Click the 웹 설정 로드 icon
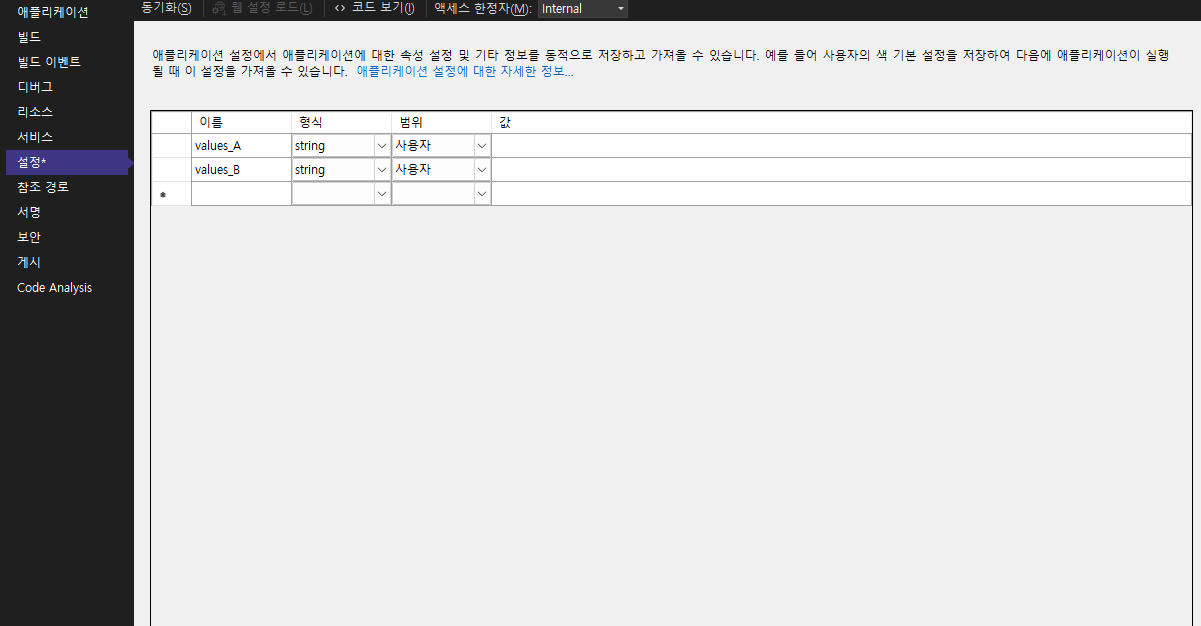The width and height of the screenshot is (1201, 626). tap(220, 8)
